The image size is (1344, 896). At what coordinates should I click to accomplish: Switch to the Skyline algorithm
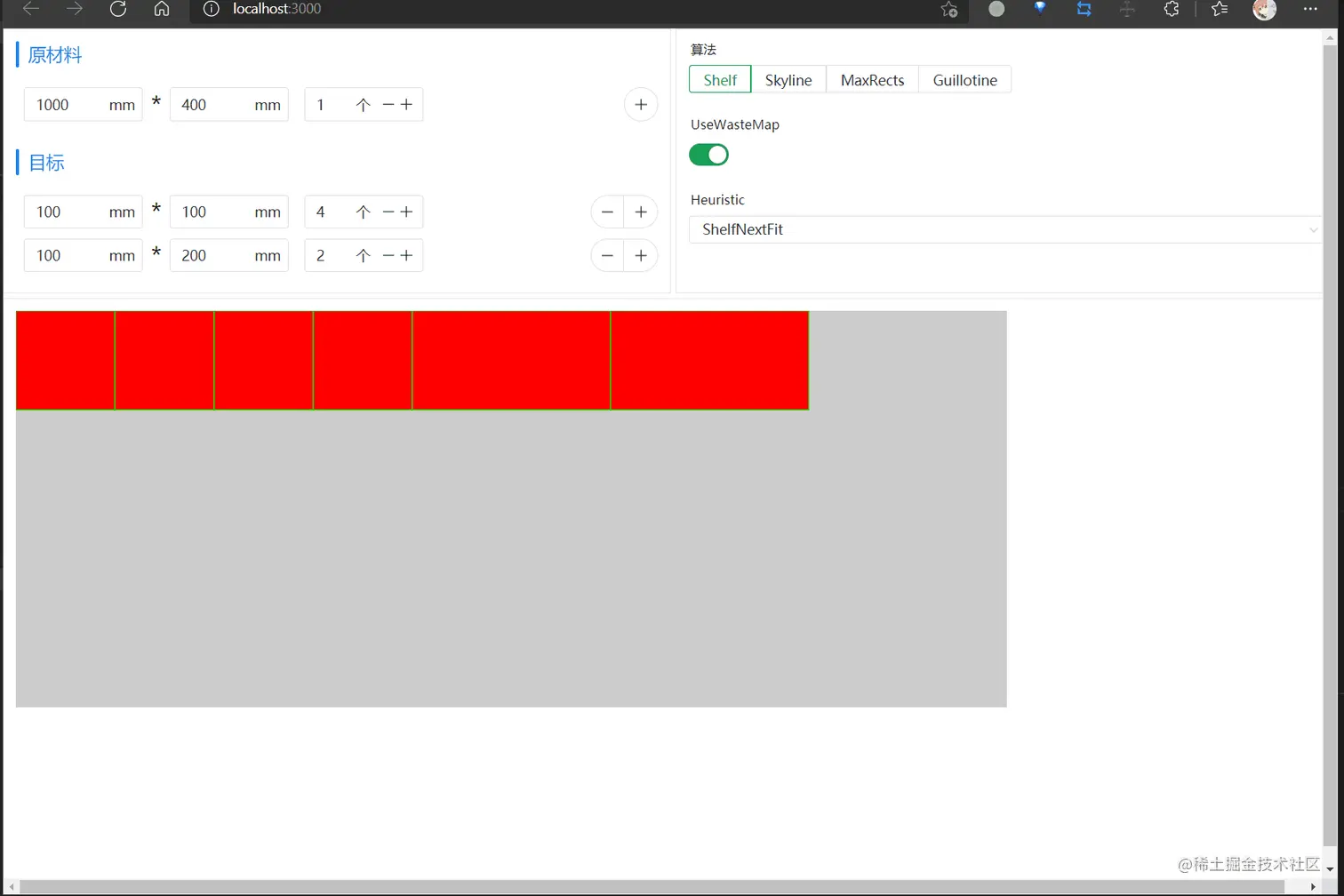(x=788, y=79)
